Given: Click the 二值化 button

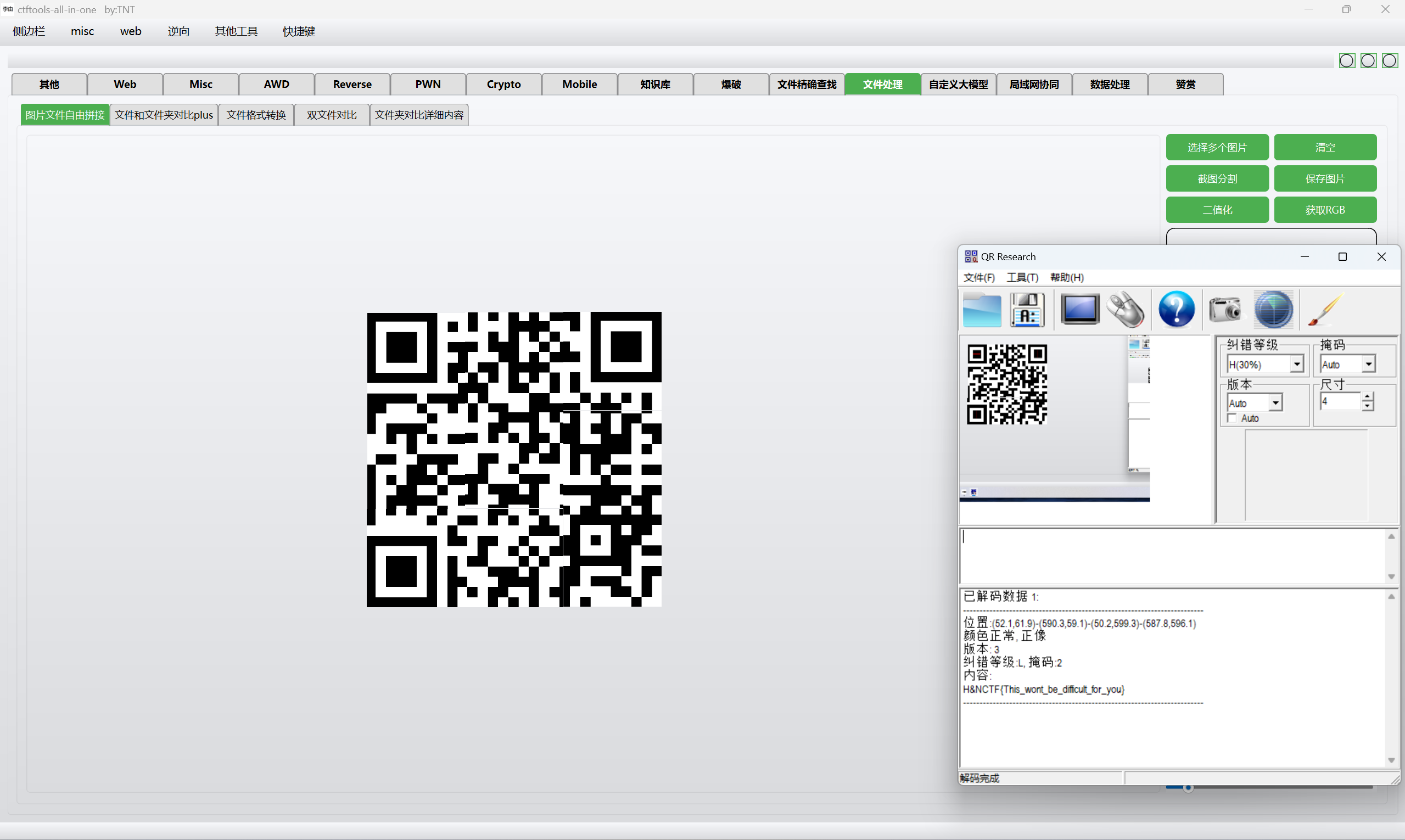Looking at the screenshot, I should tap(1217, 209).
